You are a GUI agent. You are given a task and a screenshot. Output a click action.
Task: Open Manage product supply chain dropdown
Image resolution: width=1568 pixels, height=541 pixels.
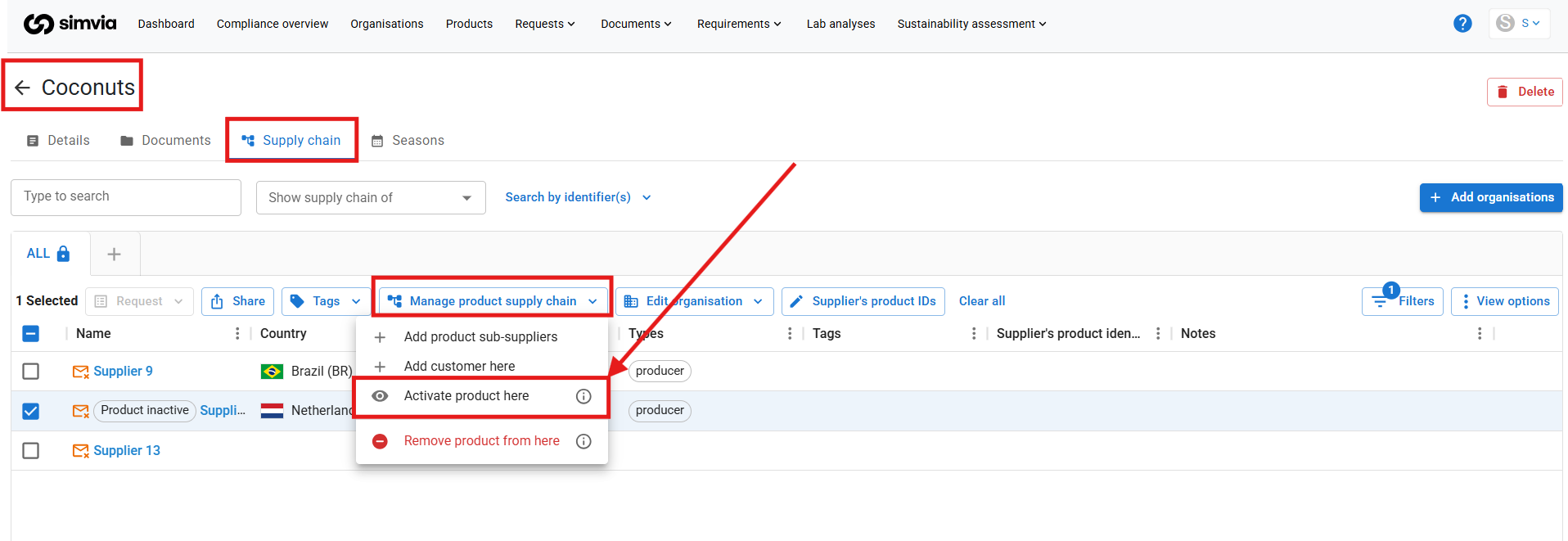tap(493, 301)
